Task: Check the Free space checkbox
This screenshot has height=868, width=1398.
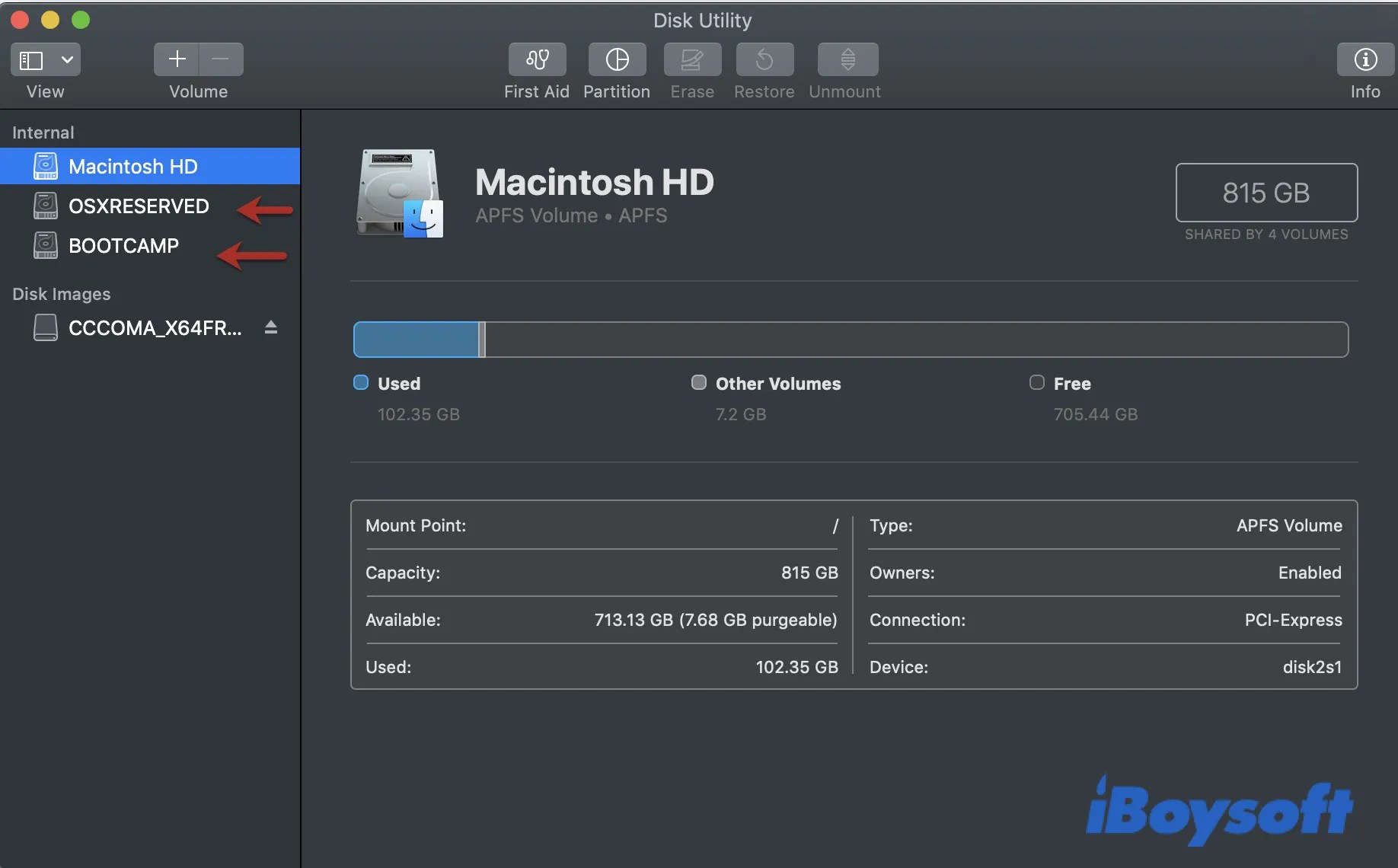Action: click(x=1036, y=382)
